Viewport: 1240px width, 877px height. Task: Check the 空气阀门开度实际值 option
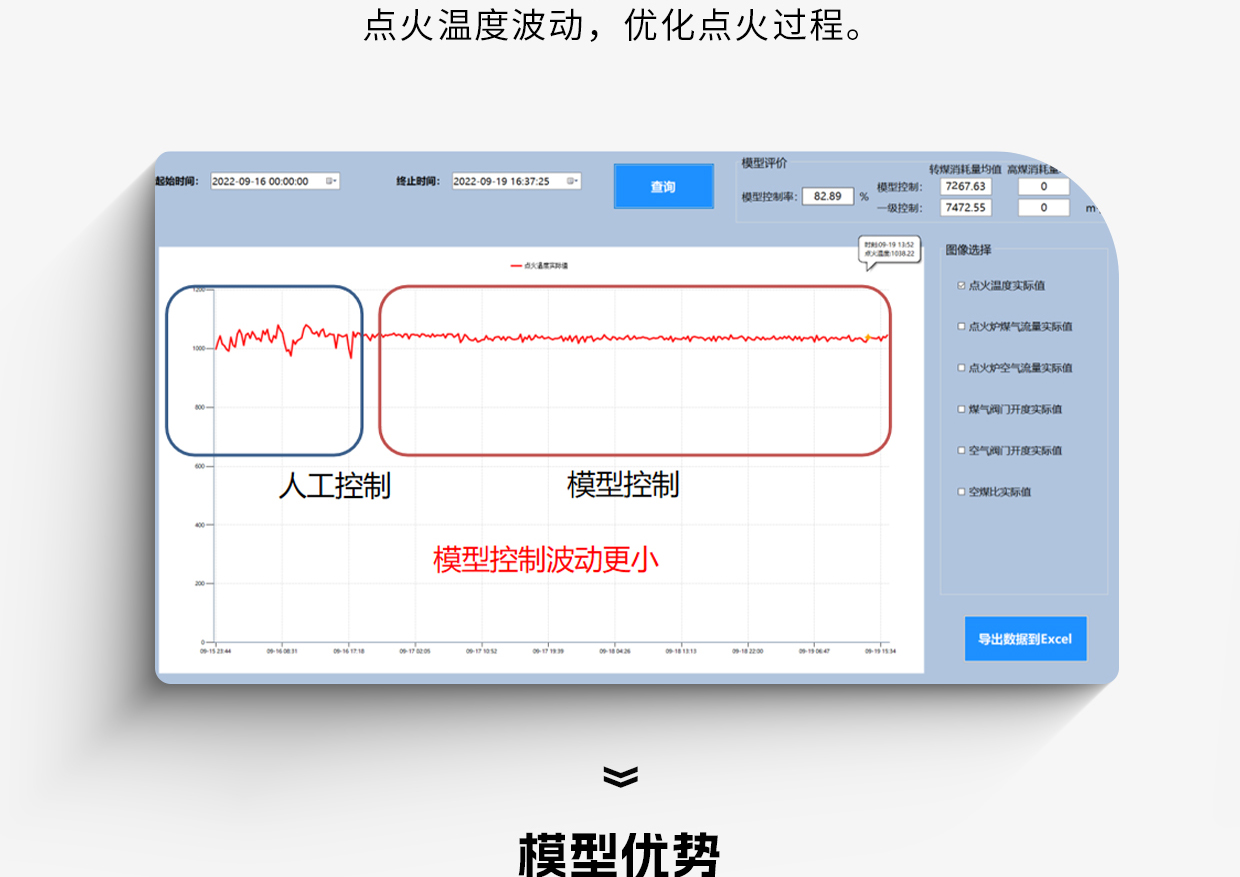[961, 451]
